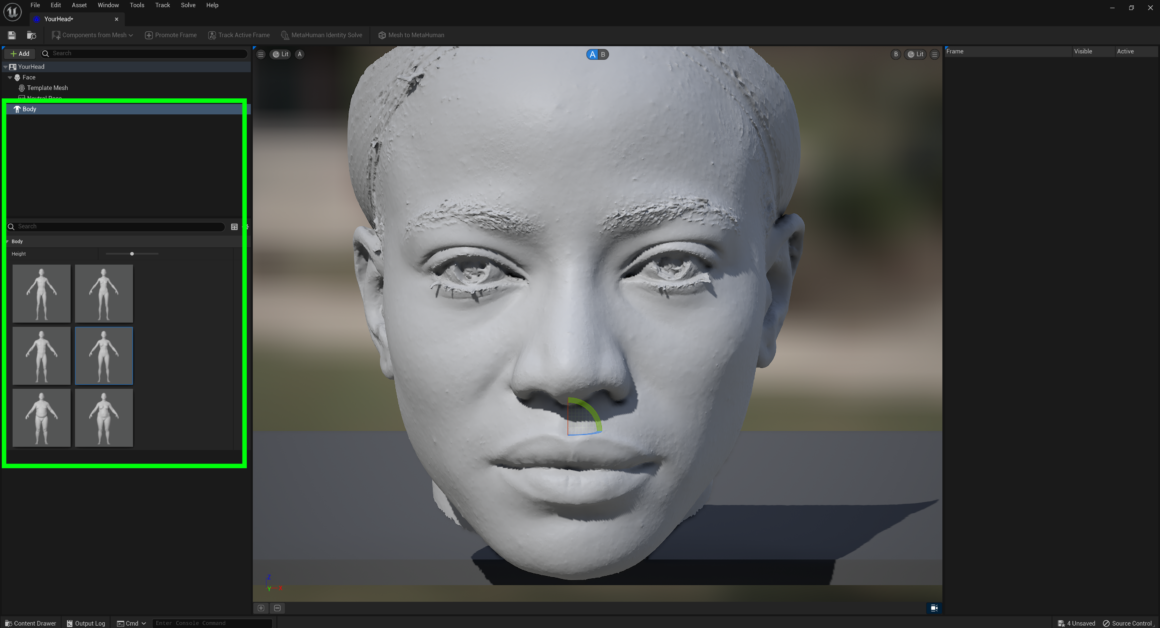Open details panel property matrix grid icon
Viewport: 1160px width, 628px height.
(x=235, y=226)
